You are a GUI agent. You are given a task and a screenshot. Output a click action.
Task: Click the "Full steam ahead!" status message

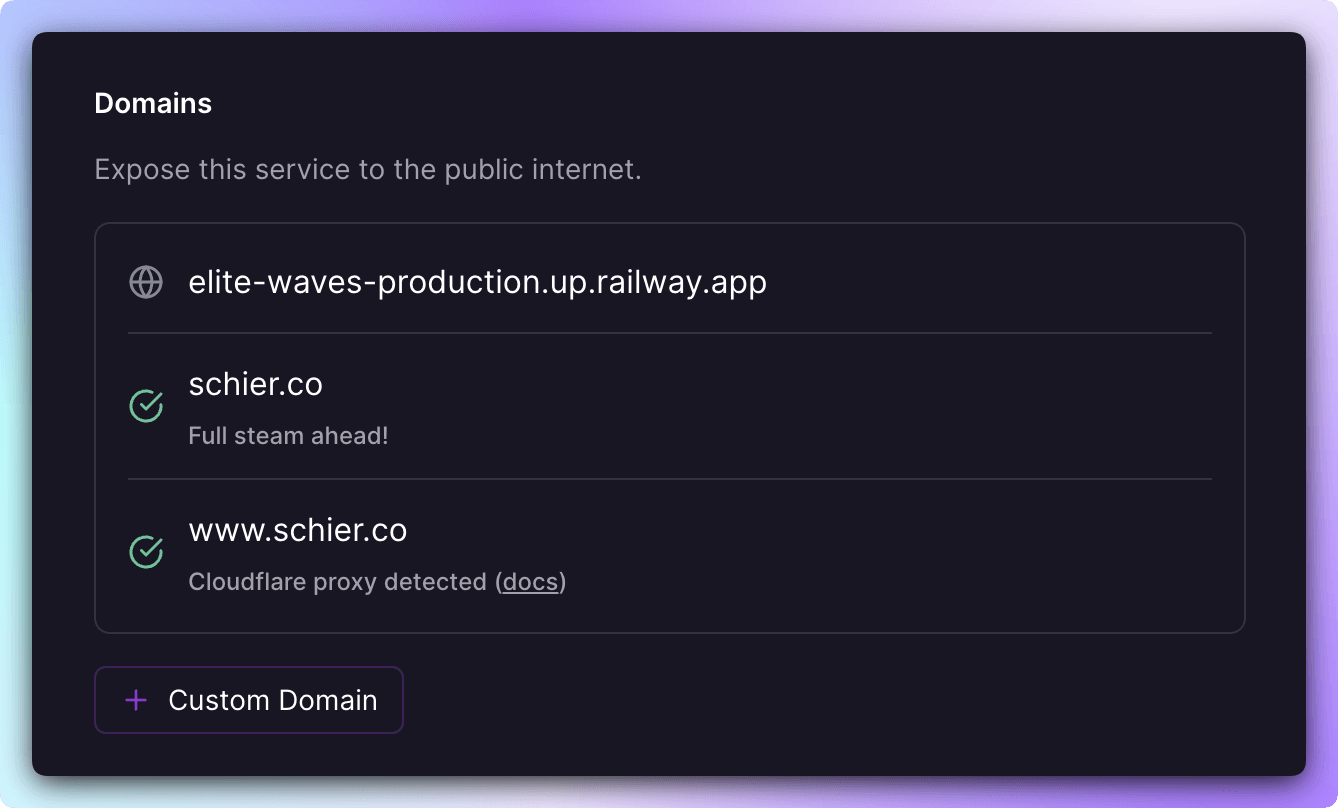[288, 437]
